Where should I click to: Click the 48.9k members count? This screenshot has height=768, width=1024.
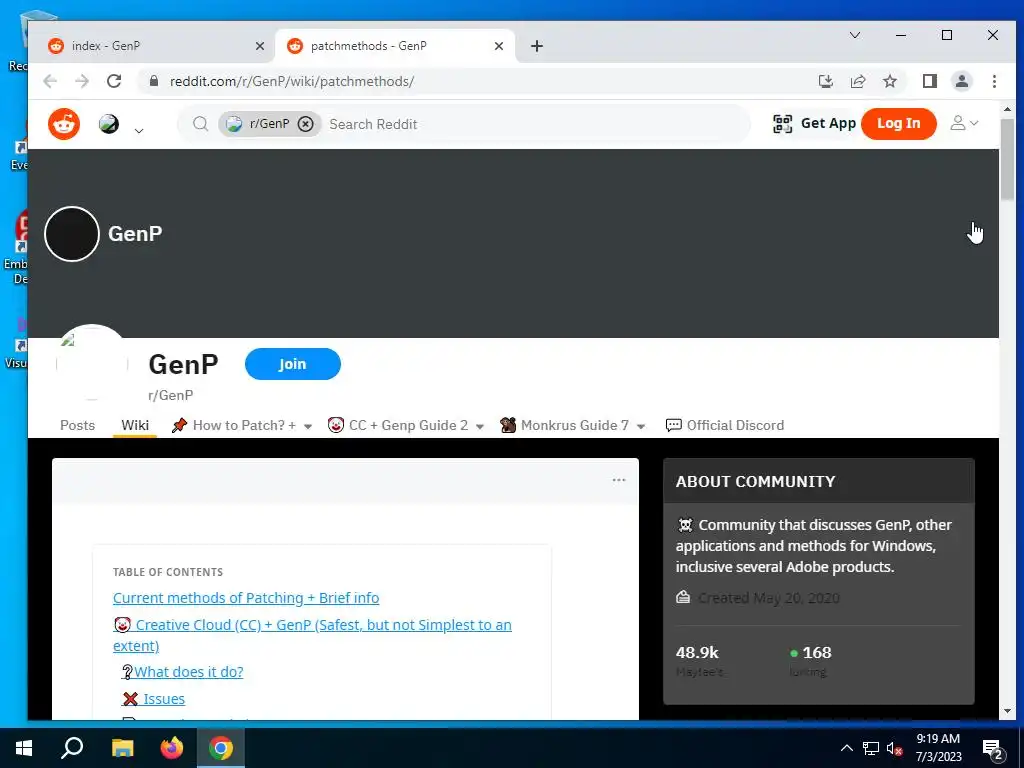coord(697,652)
